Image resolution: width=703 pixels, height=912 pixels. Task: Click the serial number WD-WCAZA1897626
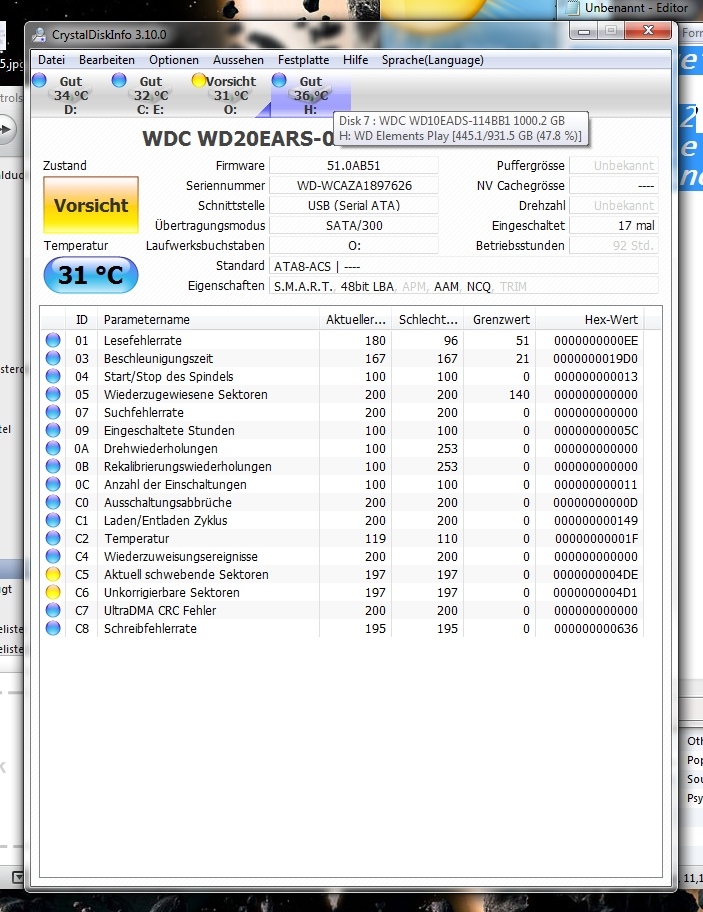354,186
